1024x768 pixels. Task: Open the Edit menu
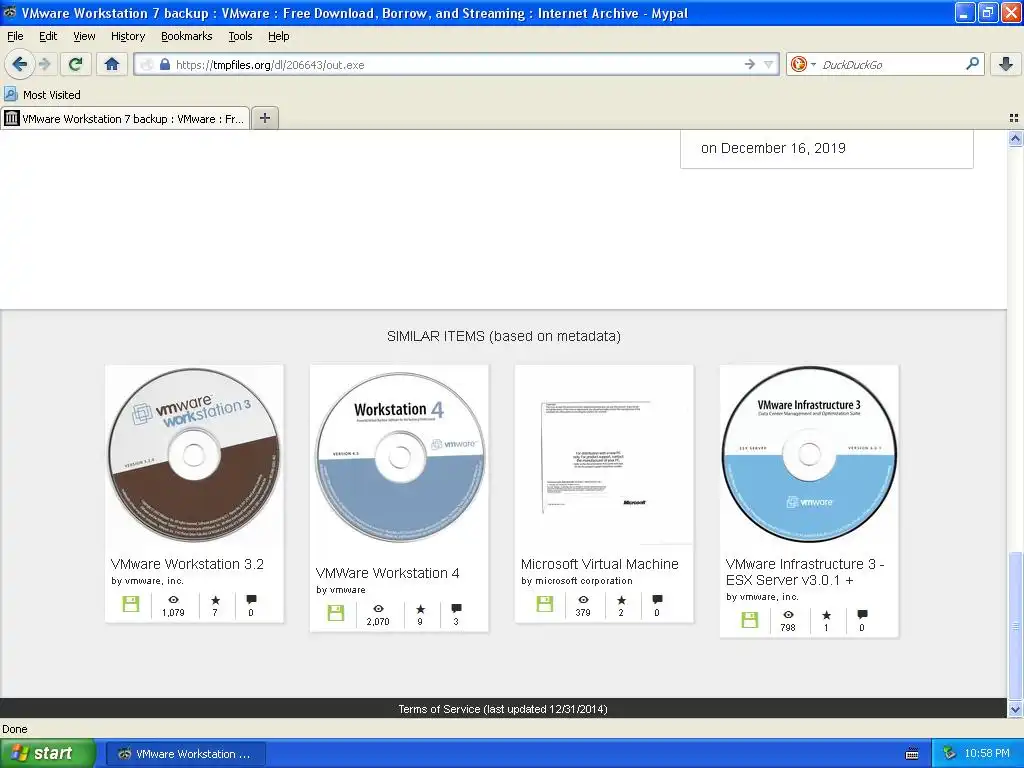48,37
